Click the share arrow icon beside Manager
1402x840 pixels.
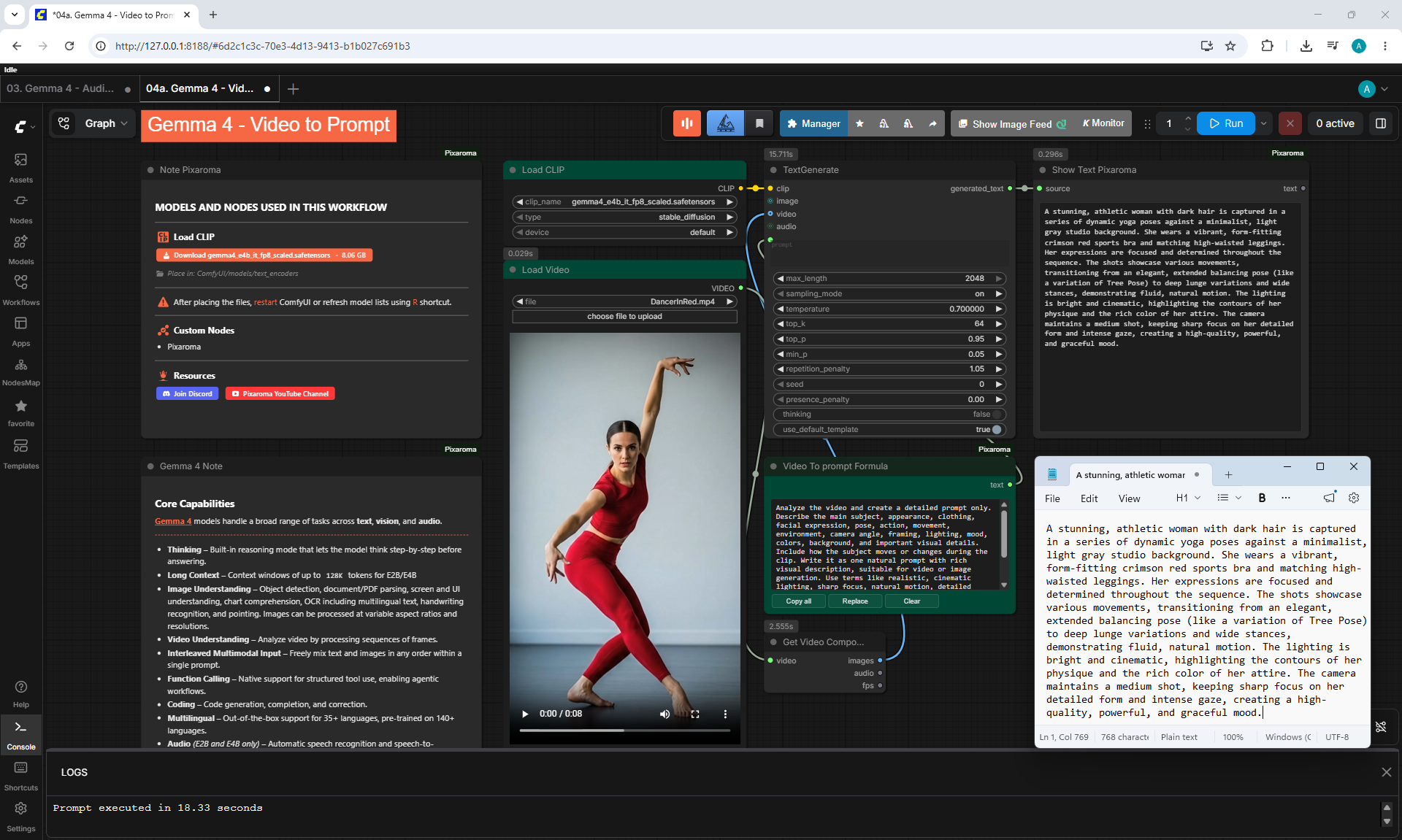[x=932, y=123]
